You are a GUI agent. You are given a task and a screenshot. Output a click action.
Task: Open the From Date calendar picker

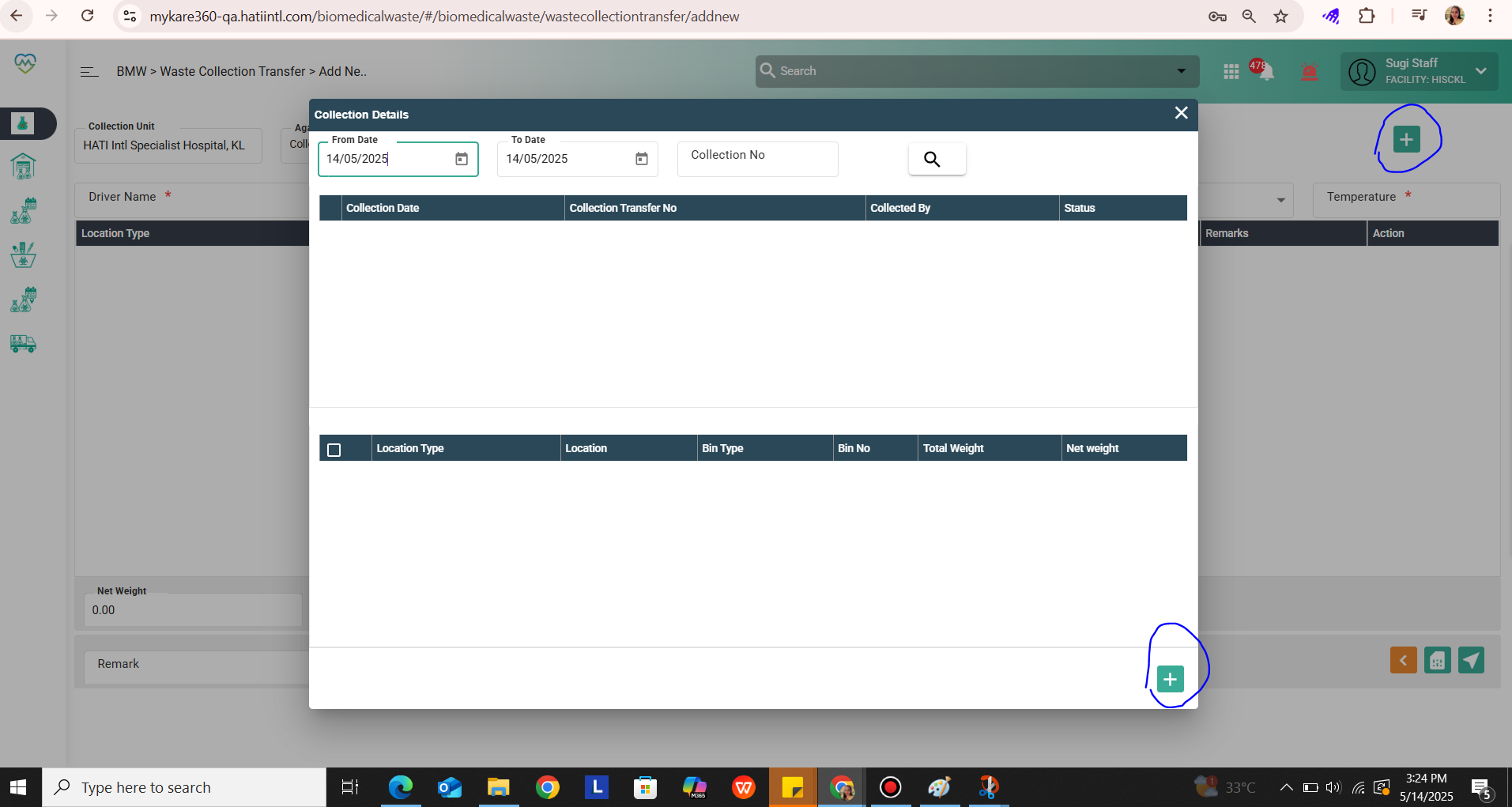pyautogui.click(x=462, y=159)
